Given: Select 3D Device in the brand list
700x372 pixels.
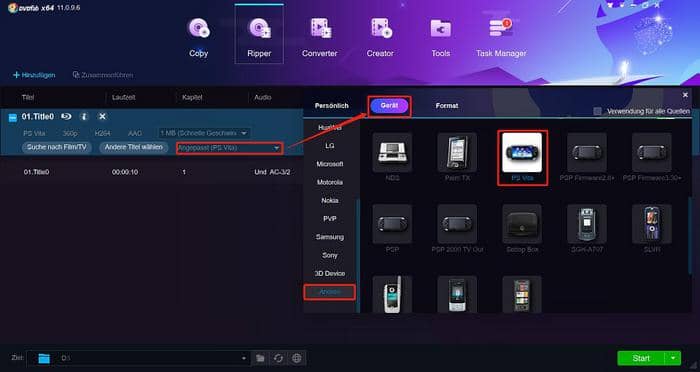Looking at the screenshot, I should [x=330, y=273].
